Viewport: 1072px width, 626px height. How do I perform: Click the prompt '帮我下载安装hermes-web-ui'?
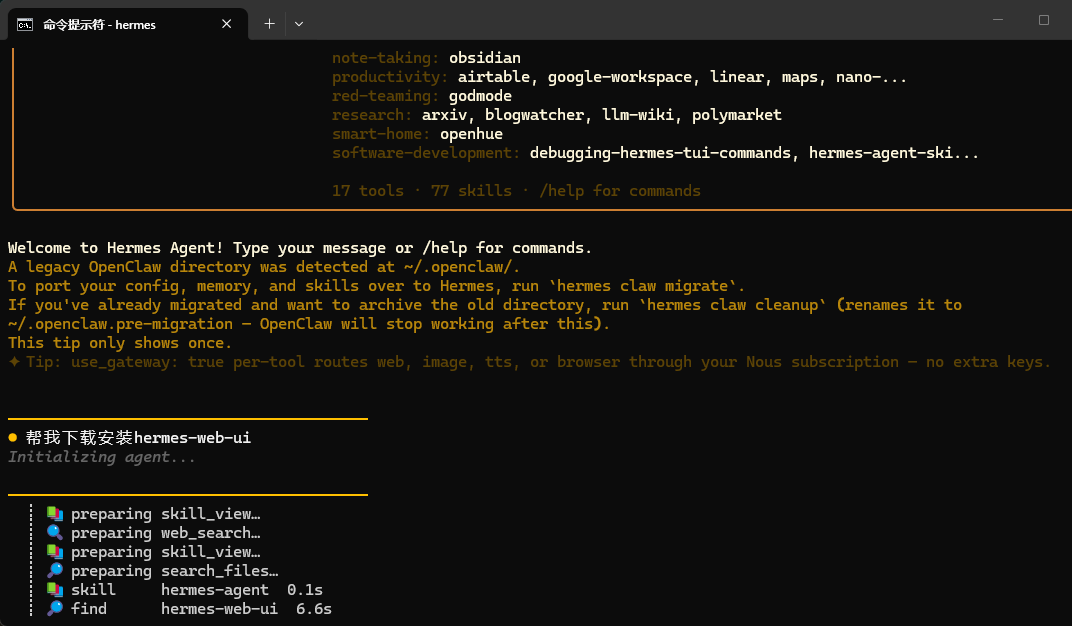[x=138, y=437]
